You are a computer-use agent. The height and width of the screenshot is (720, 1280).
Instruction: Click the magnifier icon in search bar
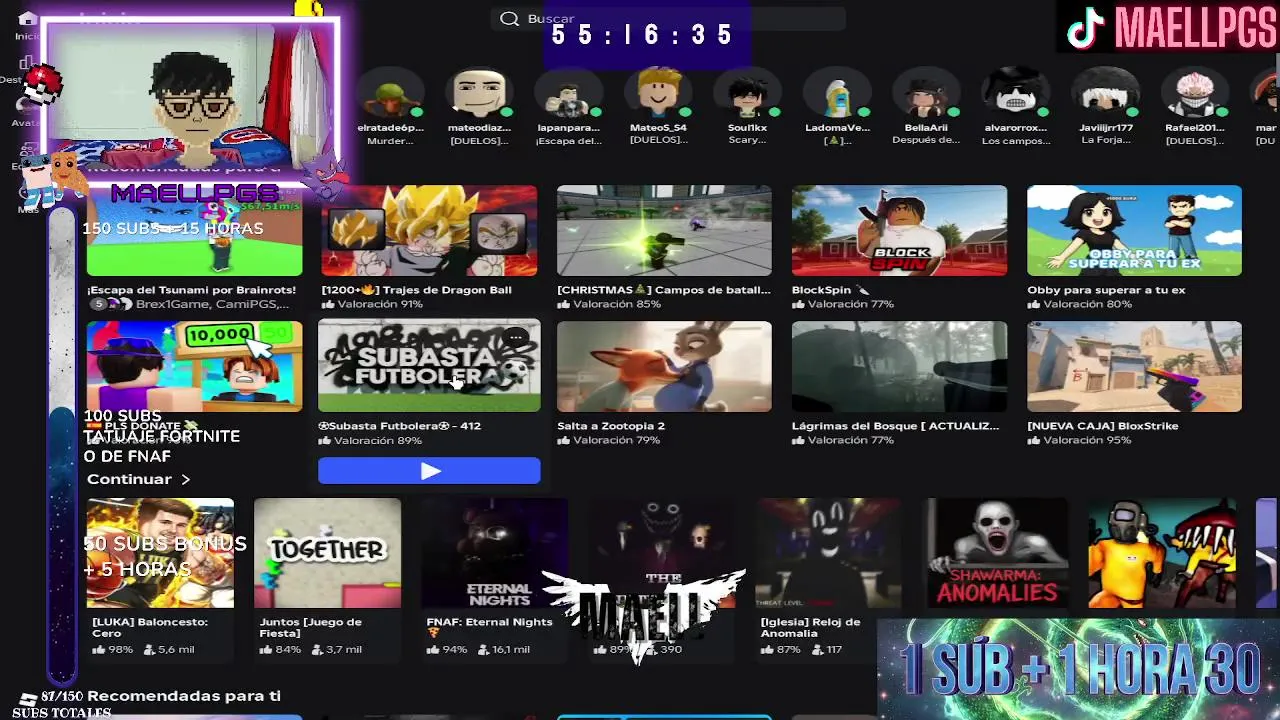click(509, 19)
